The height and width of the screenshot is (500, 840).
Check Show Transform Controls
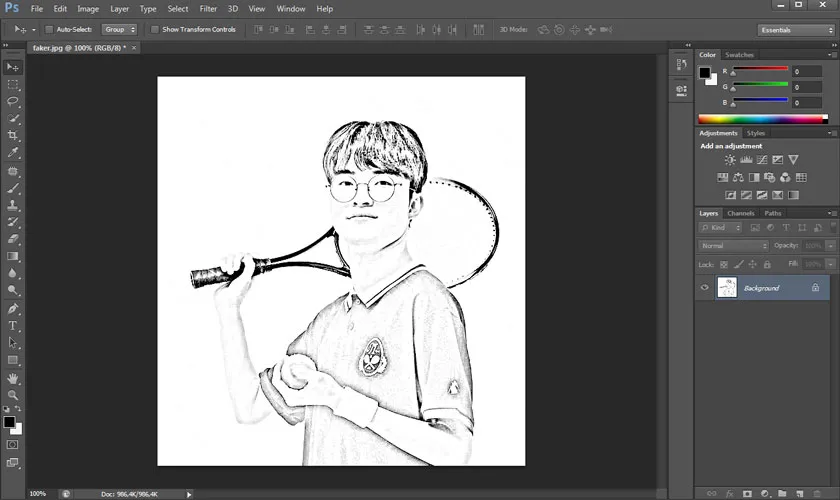tap(155, 30)
